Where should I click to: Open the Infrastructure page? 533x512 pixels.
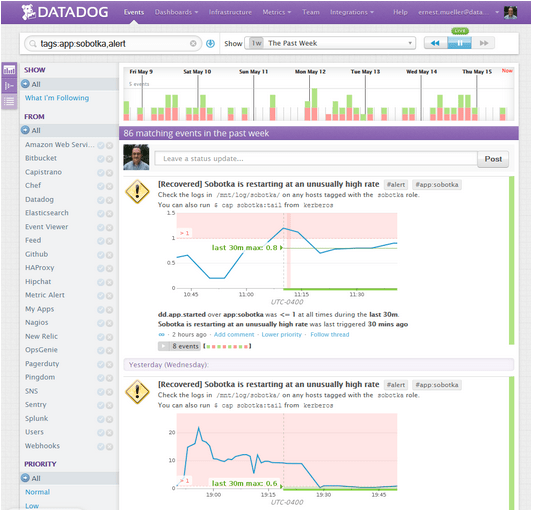(x=230, y=12)
